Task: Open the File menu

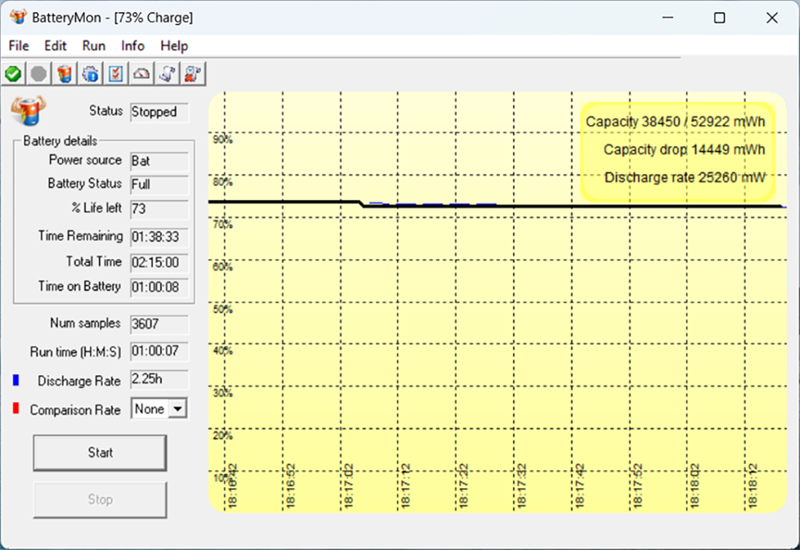Action: tap(19, 46)
